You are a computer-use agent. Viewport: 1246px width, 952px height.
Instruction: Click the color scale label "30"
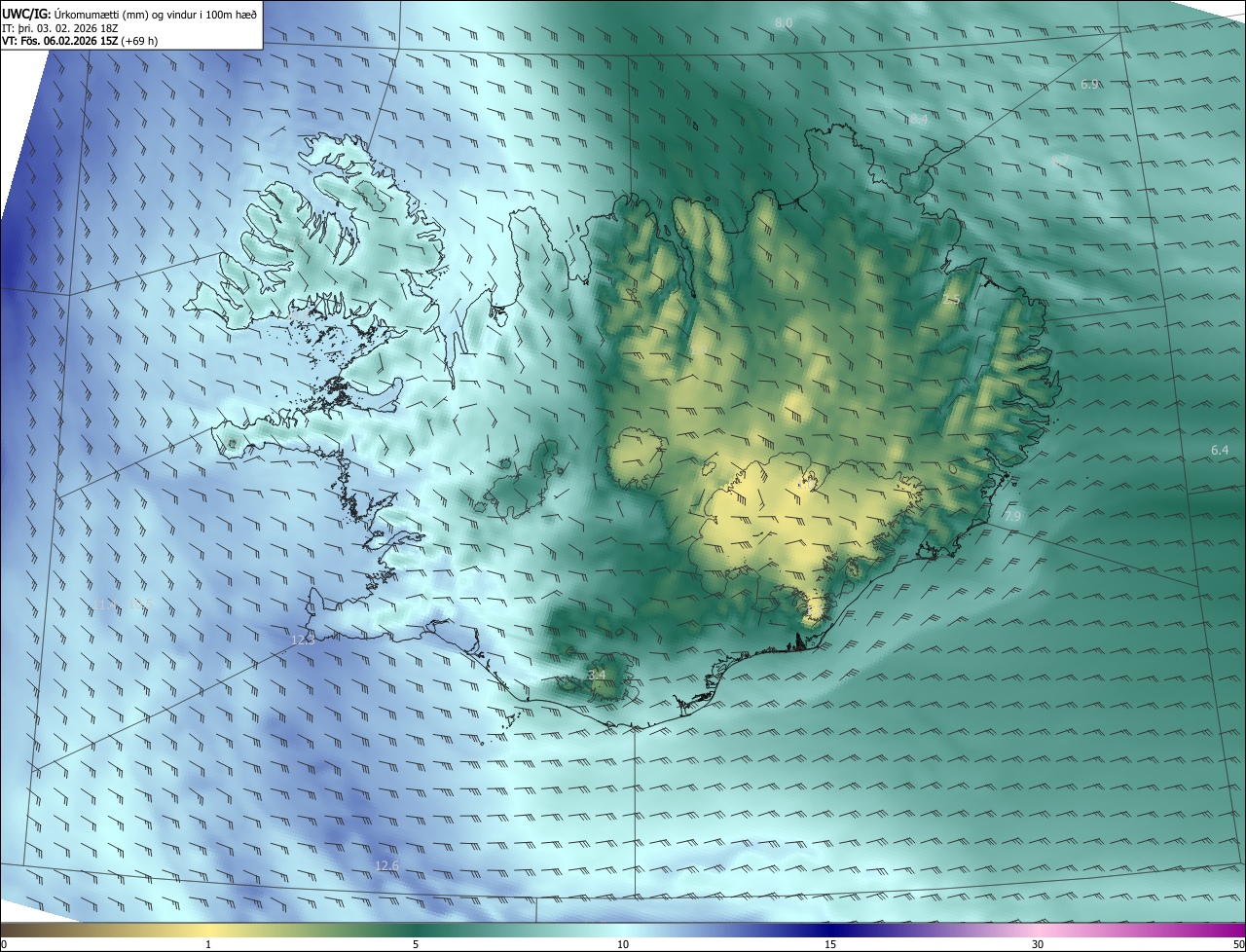click(1038, 944)
